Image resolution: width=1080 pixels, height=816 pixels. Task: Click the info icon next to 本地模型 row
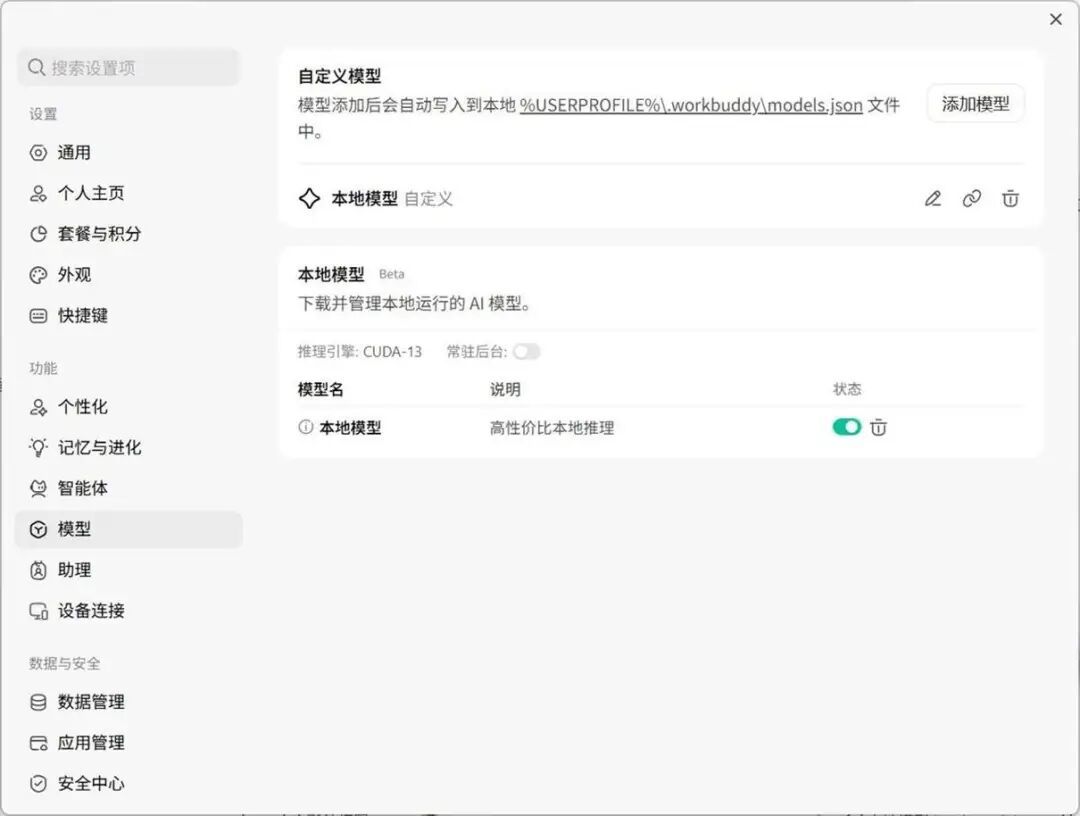pyautogui.click(x=305, y=427)
